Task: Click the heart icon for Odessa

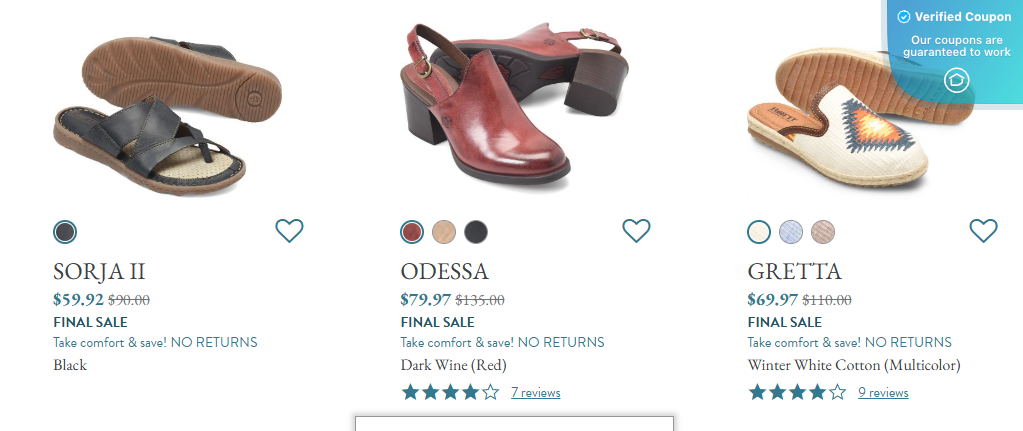Action: coord(636,231)
